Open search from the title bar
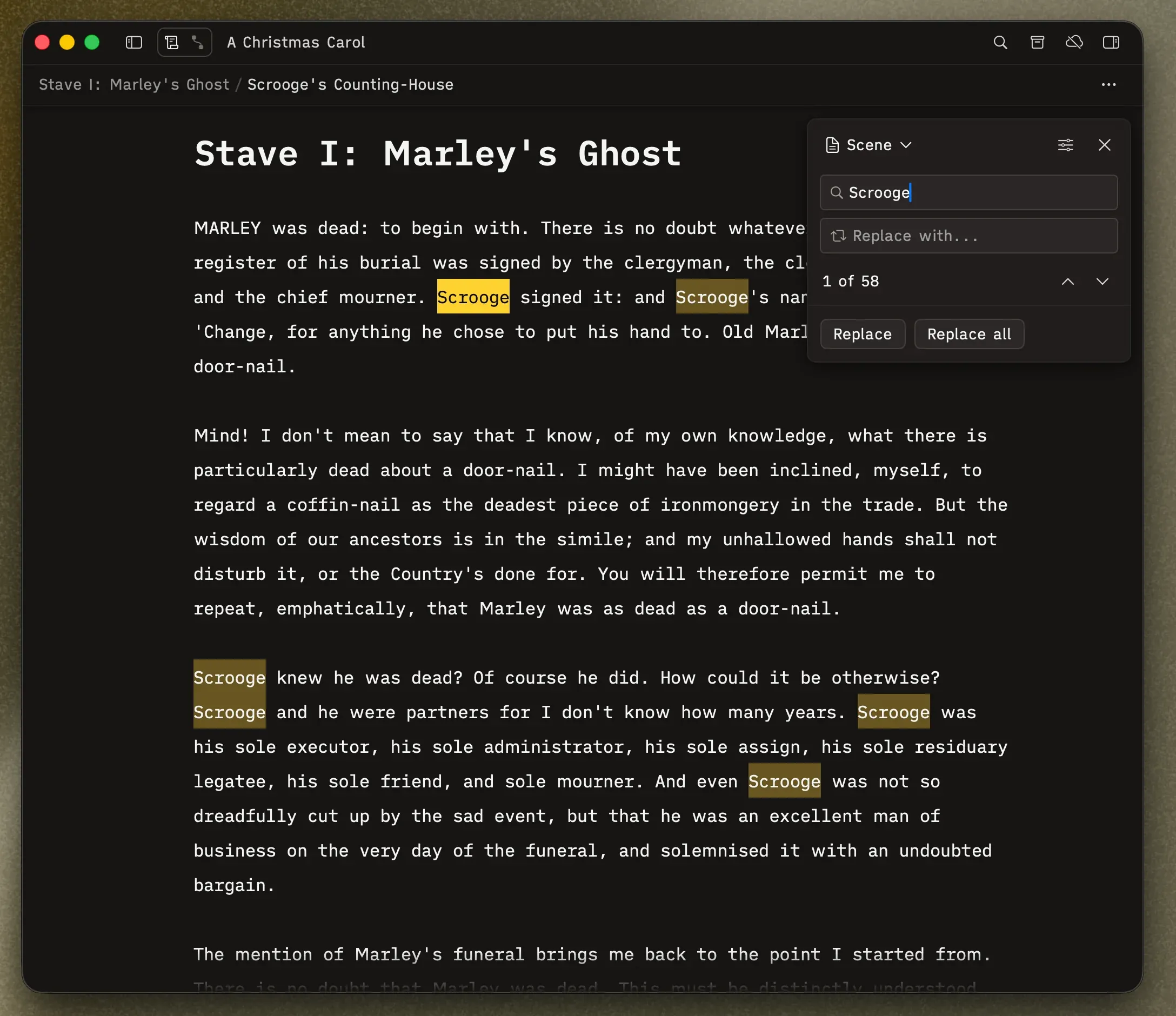 [1000, 43]
